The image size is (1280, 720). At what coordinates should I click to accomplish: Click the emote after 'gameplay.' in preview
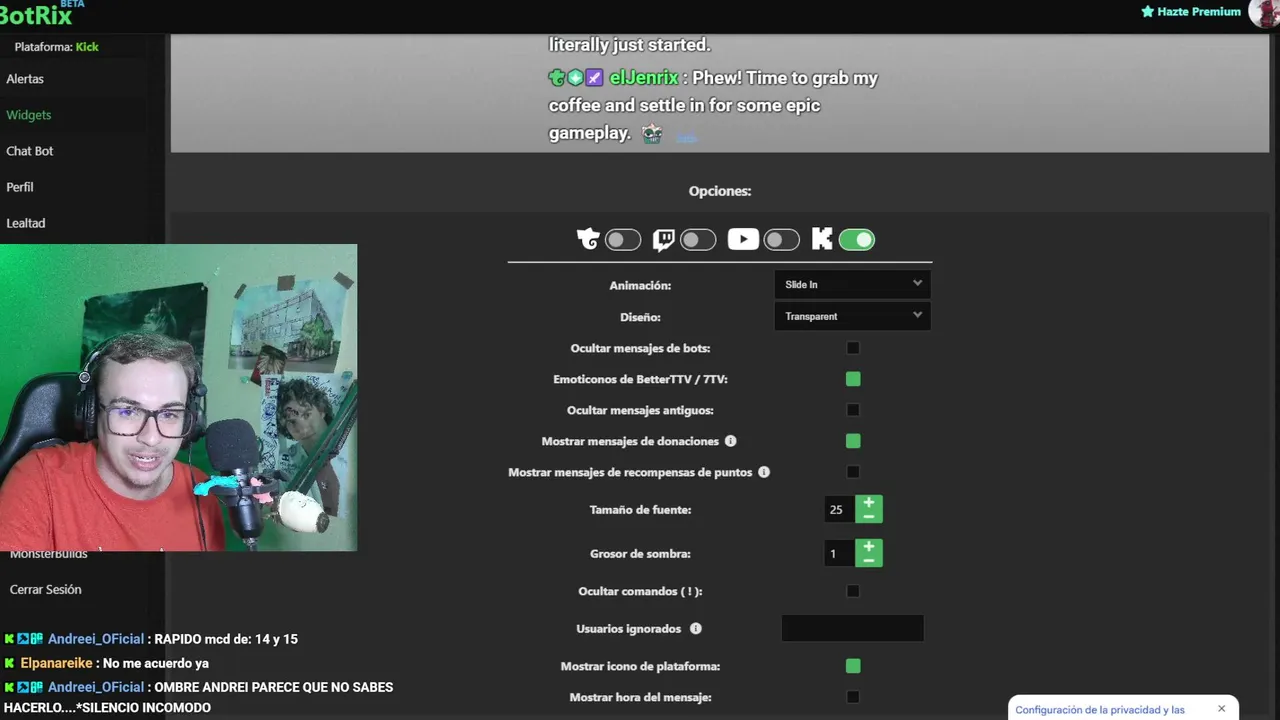(652, 133)
